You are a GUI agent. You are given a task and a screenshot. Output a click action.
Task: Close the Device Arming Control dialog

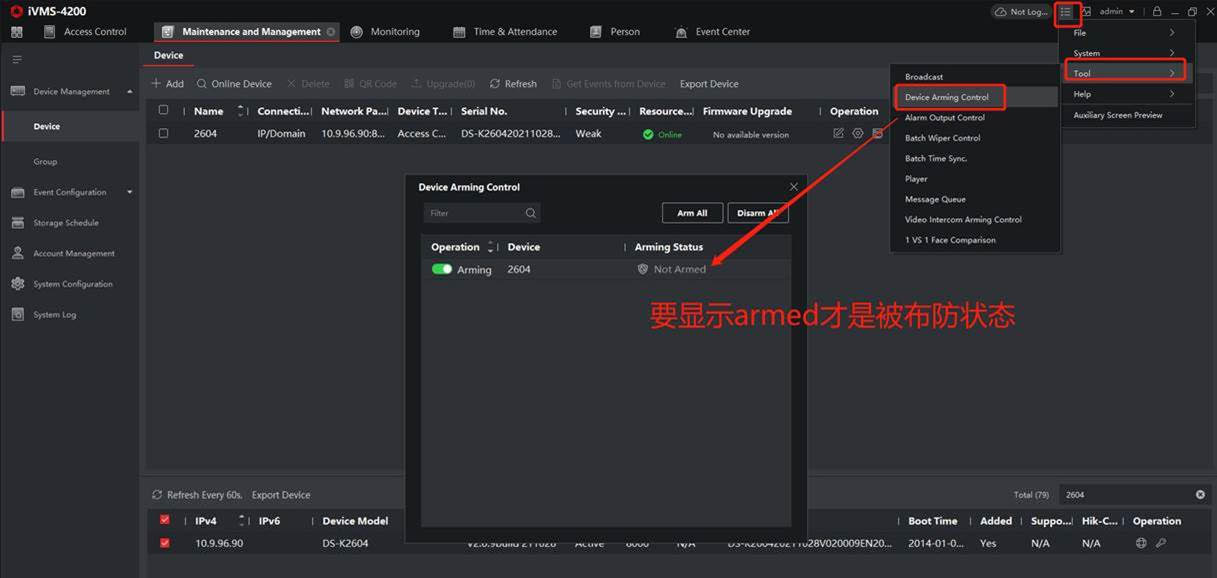click(794, 187)
